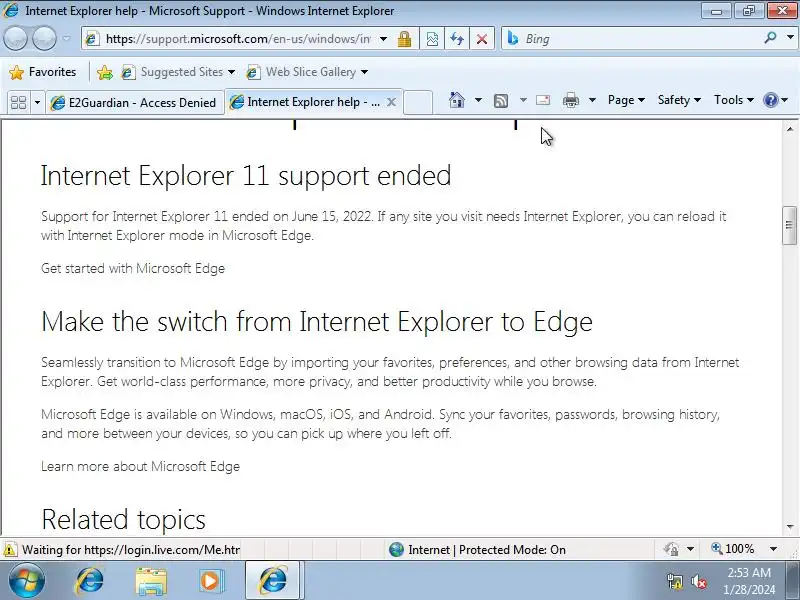This screenshot has height=600, width=800.
Task: Select the Internet Explorer help tab
Action: [306, 102]
